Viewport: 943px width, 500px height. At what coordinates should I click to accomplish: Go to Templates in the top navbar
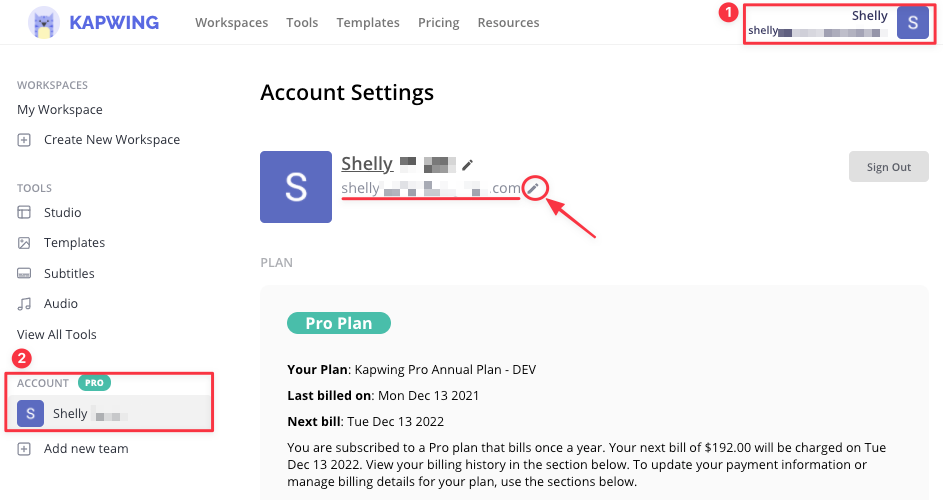coord(368,23)
